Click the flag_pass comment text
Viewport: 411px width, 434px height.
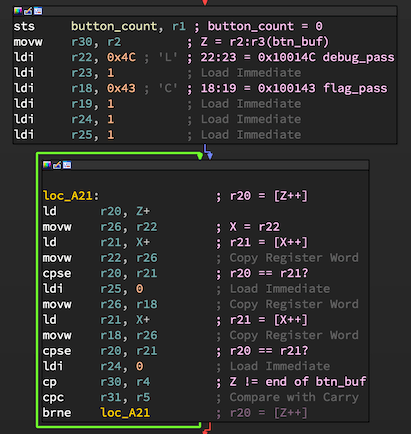pos(355,88)
